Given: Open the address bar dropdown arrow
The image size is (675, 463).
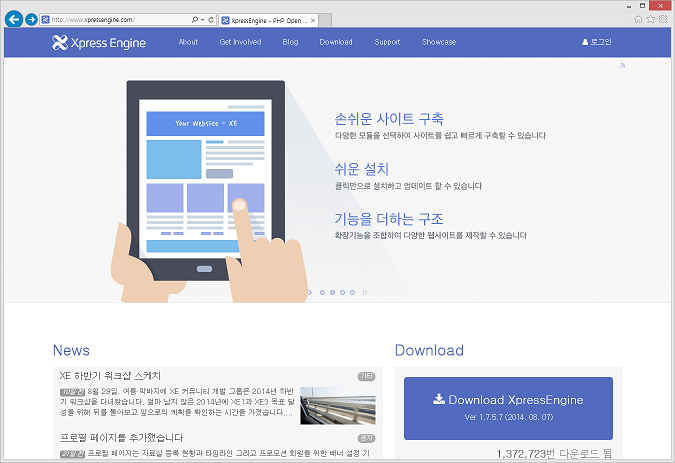Looking at the screenshot, I should coord(202,20).
